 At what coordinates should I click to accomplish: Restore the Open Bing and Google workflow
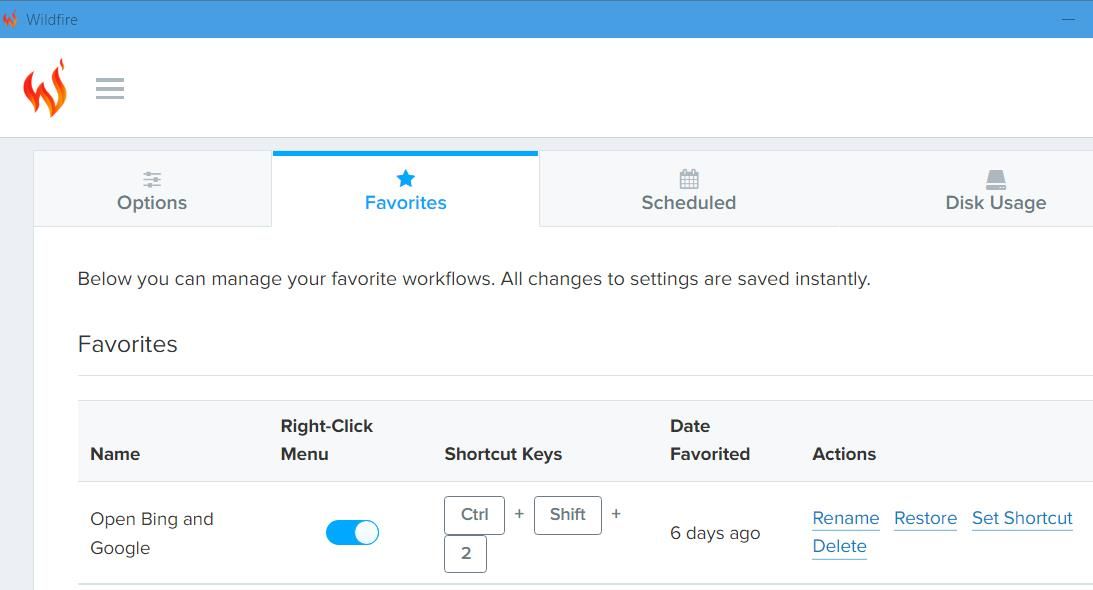coord(925,518)
